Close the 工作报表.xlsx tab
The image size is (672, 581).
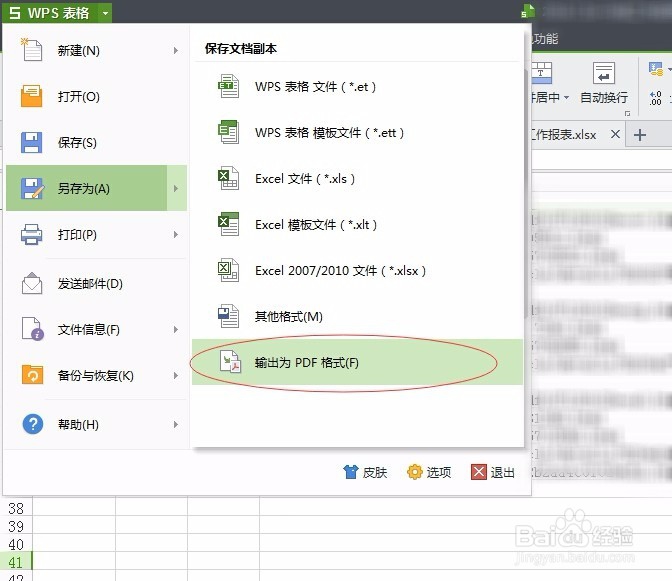pyautogui.click(x=615, y=134)
